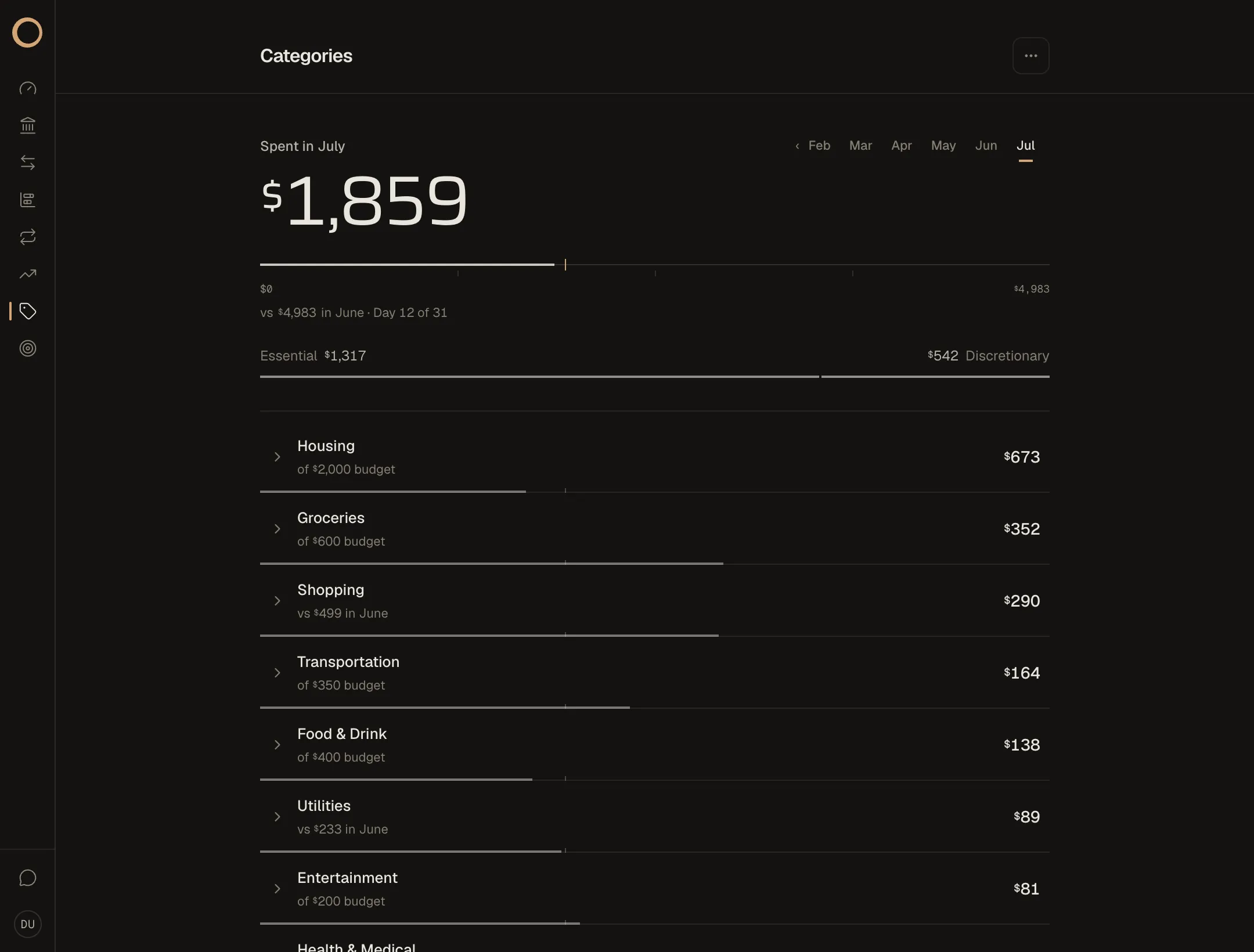Image resolution: width=1254 pixels, height=952 pixels.
Task: Click the $138 Food & Drink amount
Action: 1022,745
